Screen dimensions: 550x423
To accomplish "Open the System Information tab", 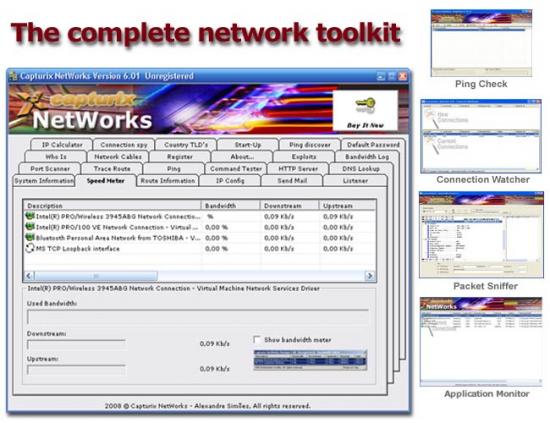I will [x=44, y=180].
